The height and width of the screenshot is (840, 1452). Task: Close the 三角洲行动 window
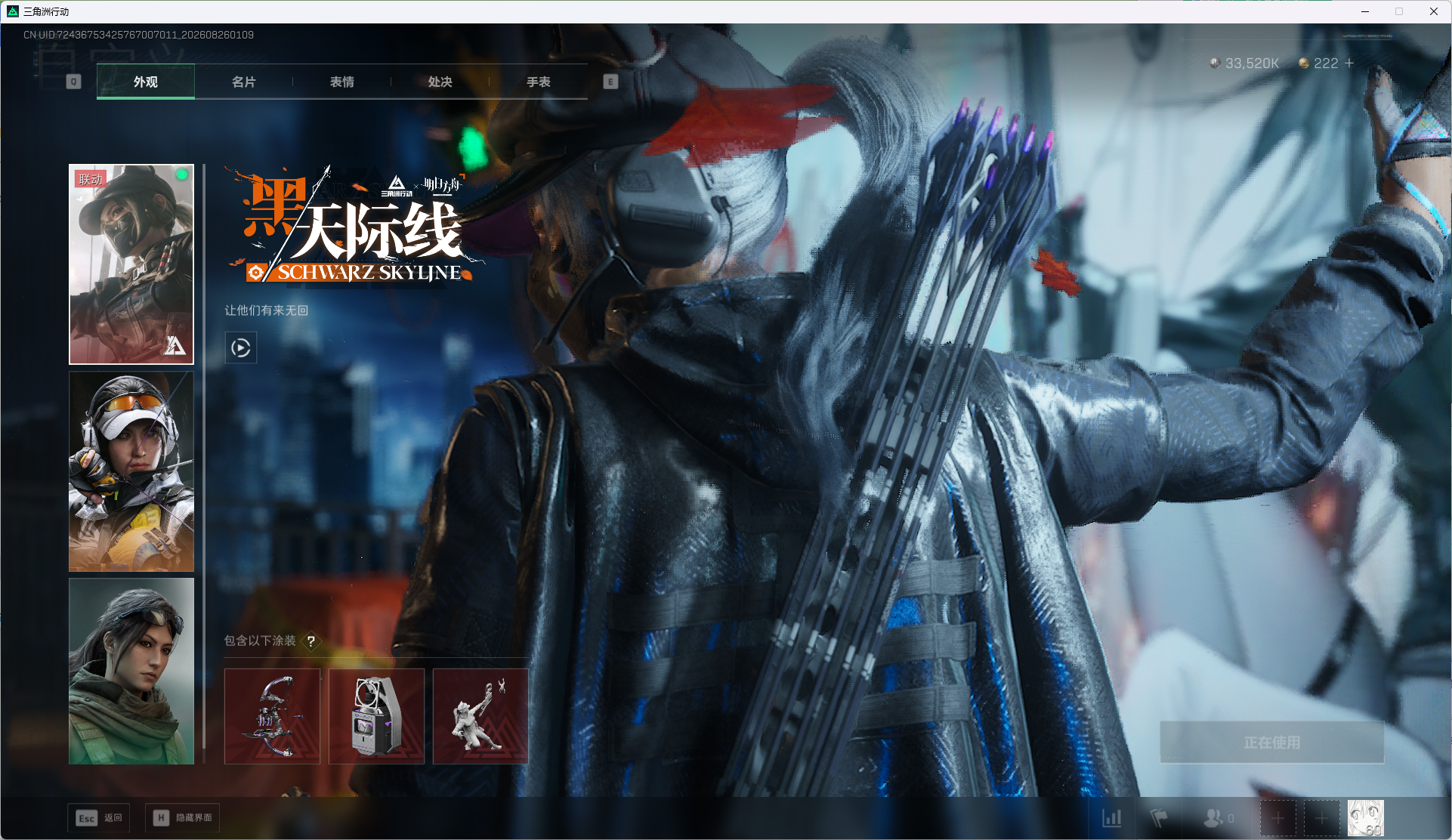[x=1433, y=11]
